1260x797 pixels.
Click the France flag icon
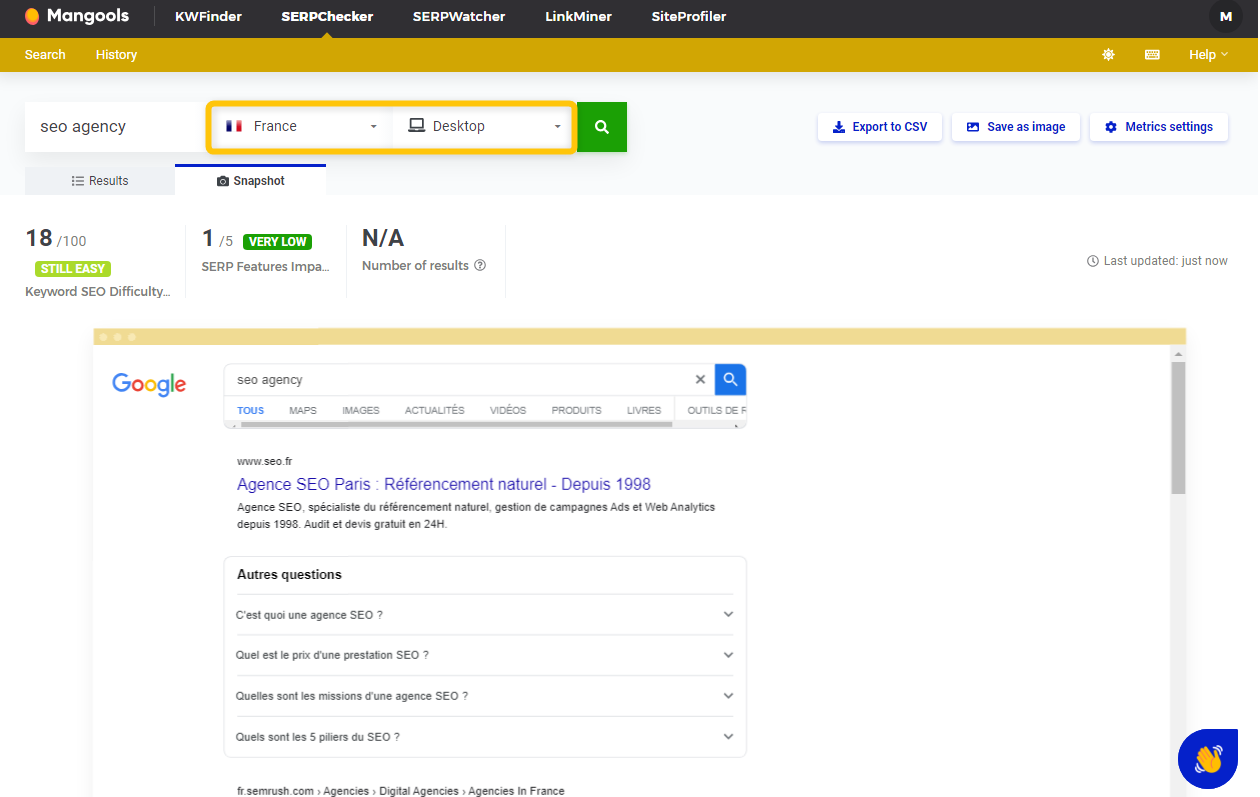click(235, 126)
